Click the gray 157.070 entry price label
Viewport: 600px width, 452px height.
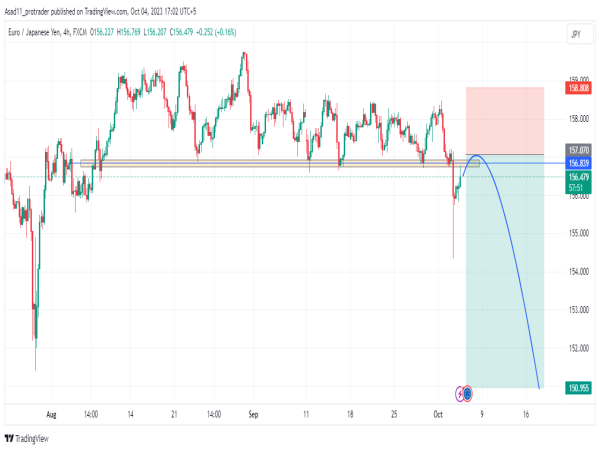point(578,150)
